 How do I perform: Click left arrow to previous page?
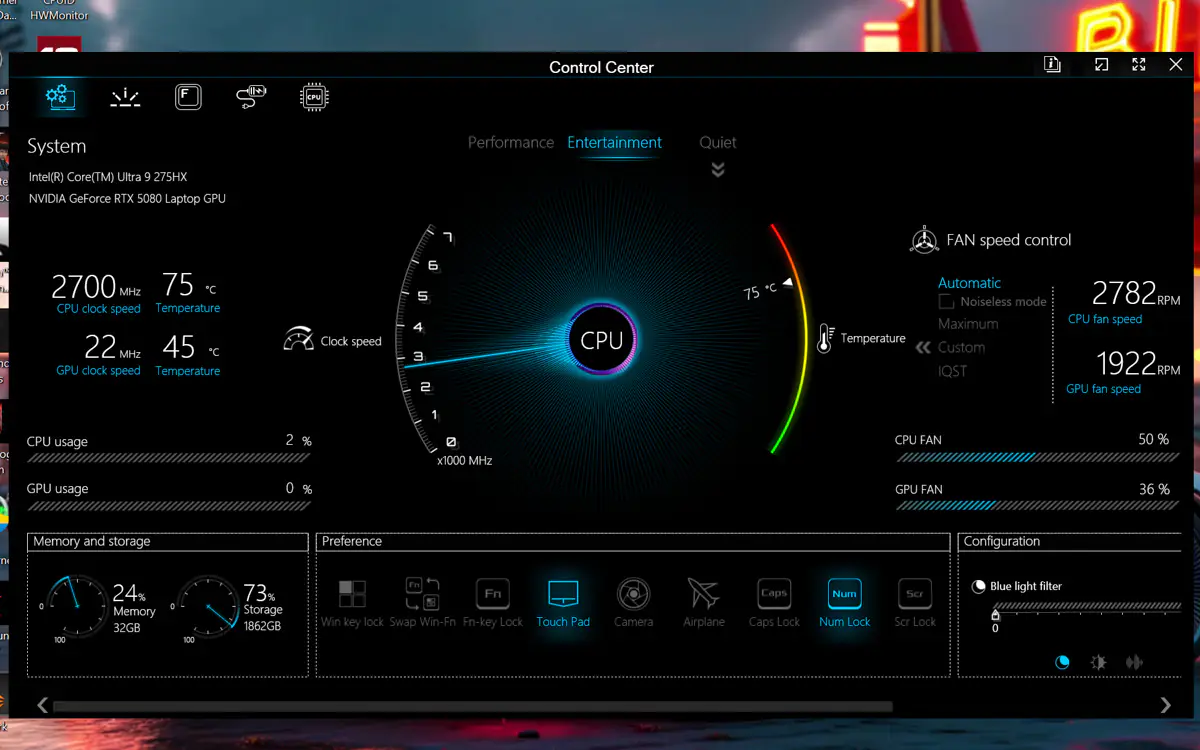pos(42,705)
